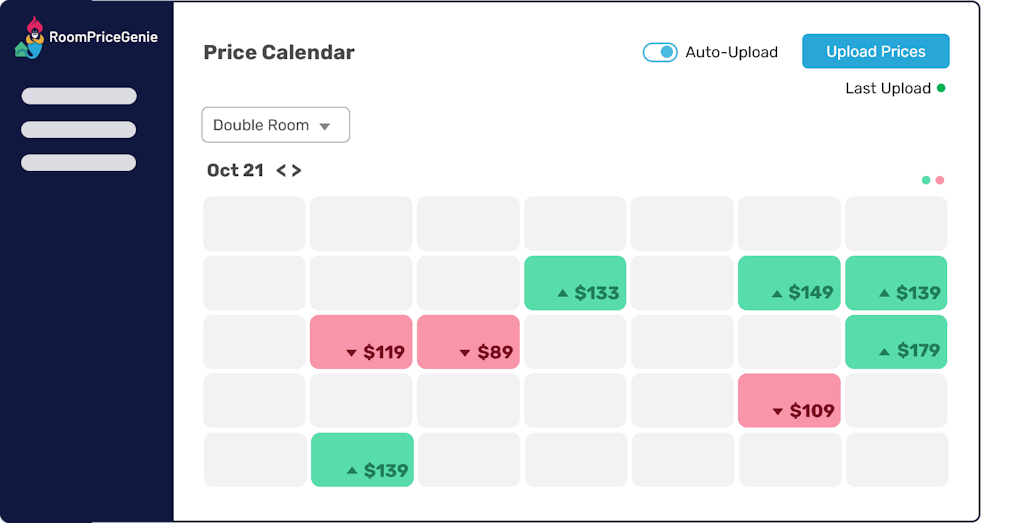Click the green legend dot above calendar
Viewport: 1024px width, 523px height.
click(x=926, y=180)
